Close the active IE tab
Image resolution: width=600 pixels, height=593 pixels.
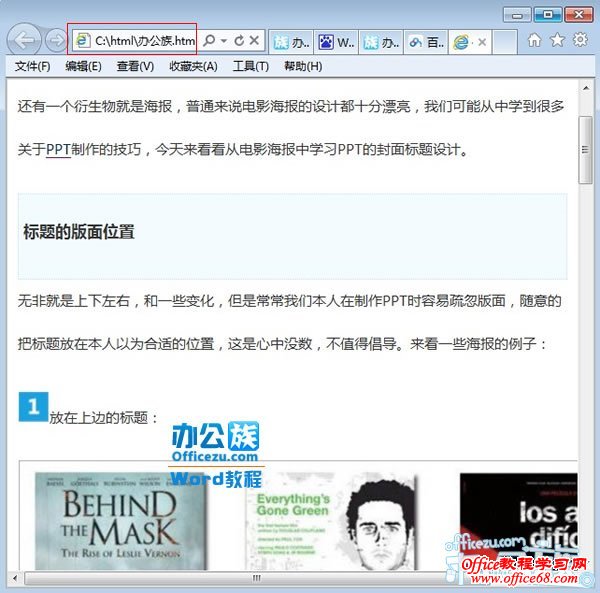[482, 42]
